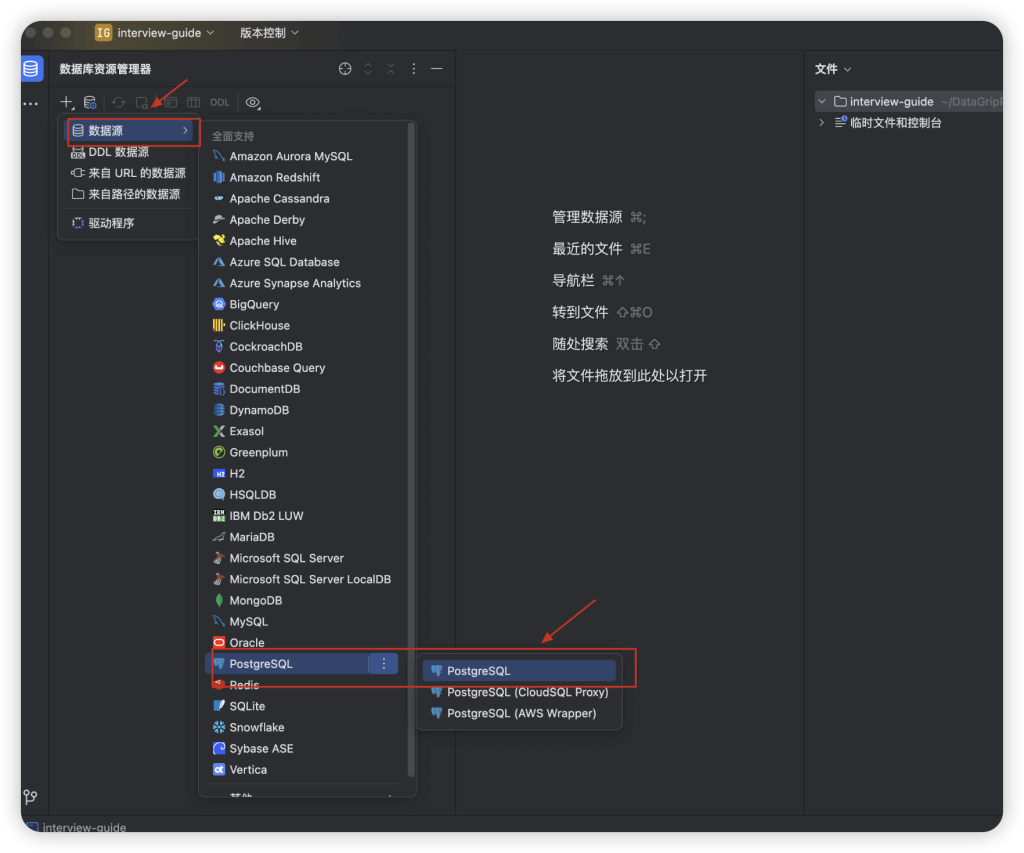Screen dimensions: 1024x853
Task: Open data source properties with the database-gear icon
Action: pos(89,102)
